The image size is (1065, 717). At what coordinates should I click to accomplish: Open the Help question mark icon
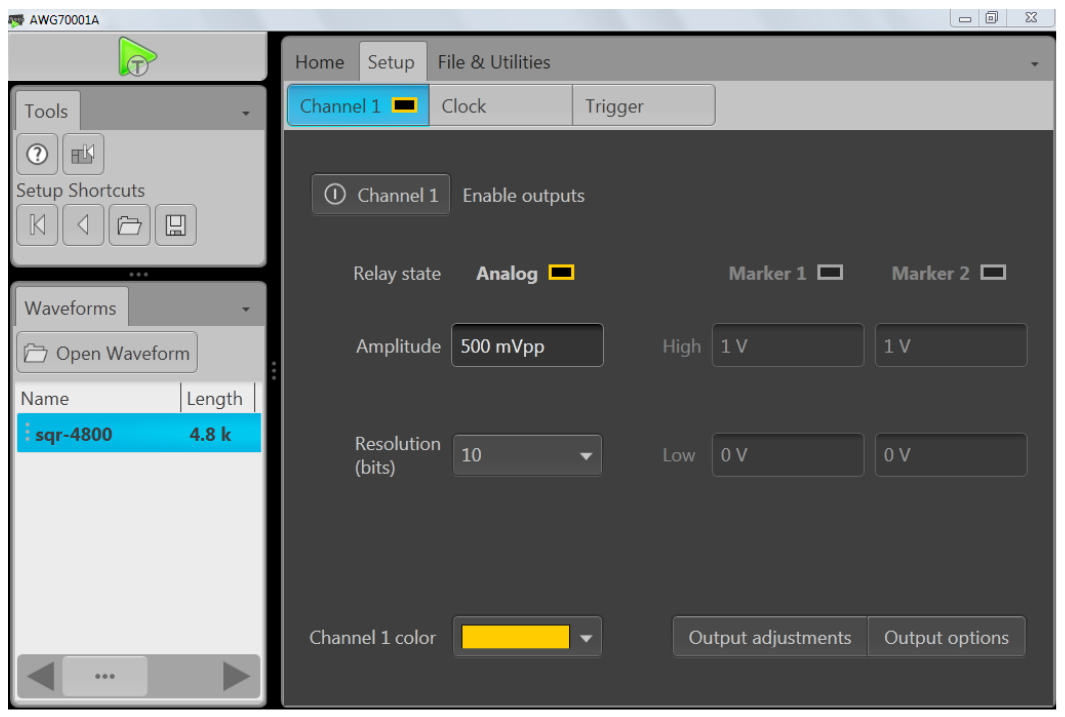[x=37, y=153]
